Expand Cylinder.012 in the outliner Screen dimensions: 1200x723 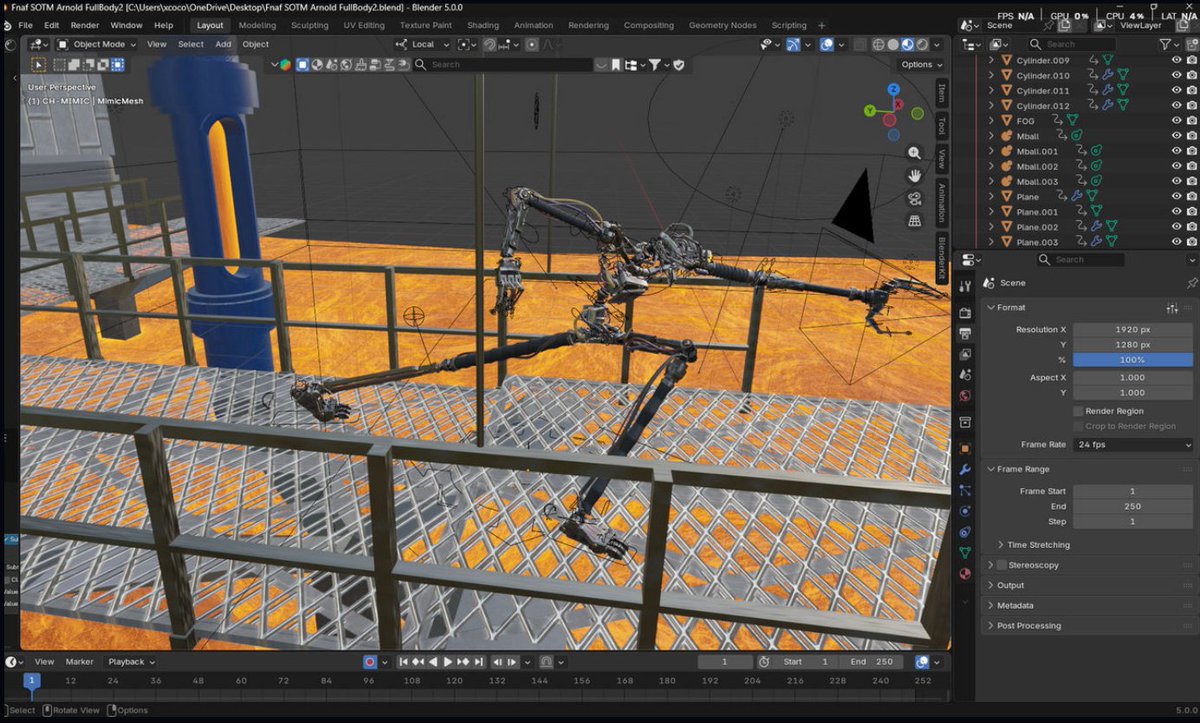[x=992, y=106]
